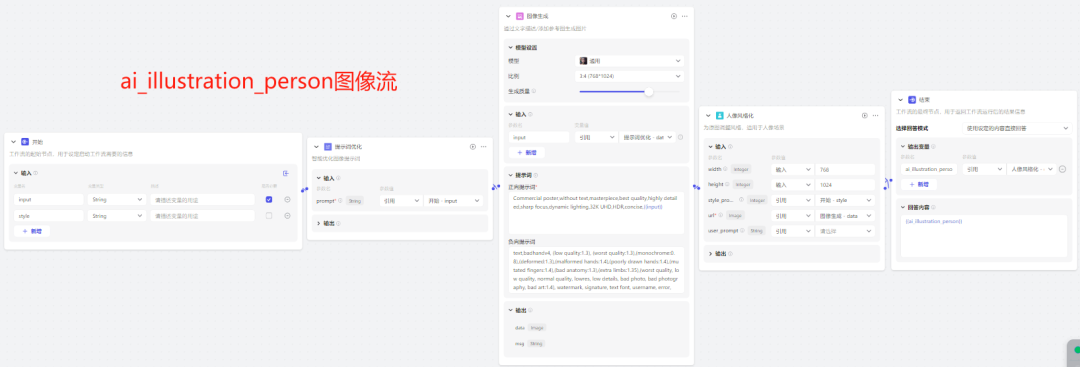Open type dropdown for style variable (String)

coord(116,216)
